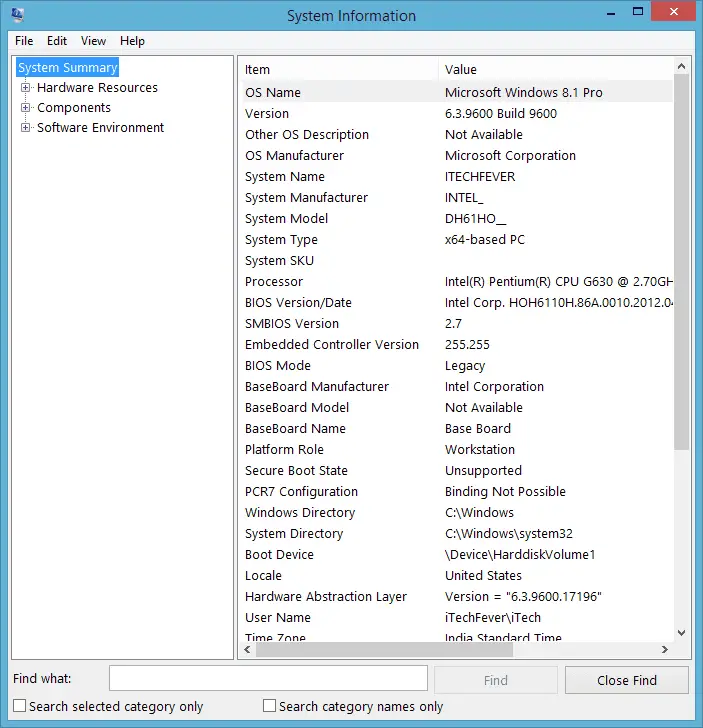Click the Close Find button
Screen dimensions: 703x728
click(x=627, y=680)
